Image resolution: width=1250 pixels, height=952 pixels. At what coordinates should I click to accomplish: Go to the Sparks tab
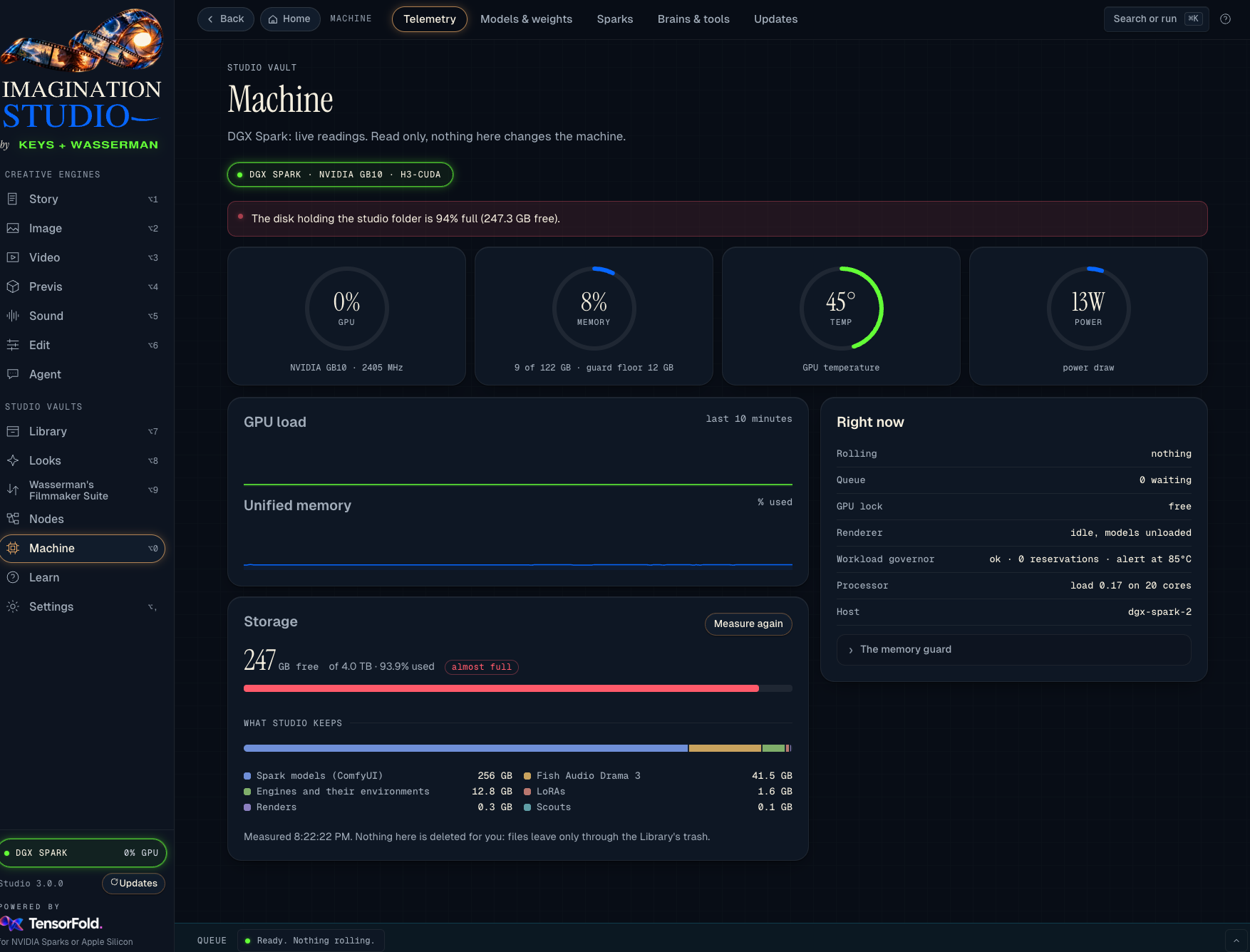click(x=614, y=19)
